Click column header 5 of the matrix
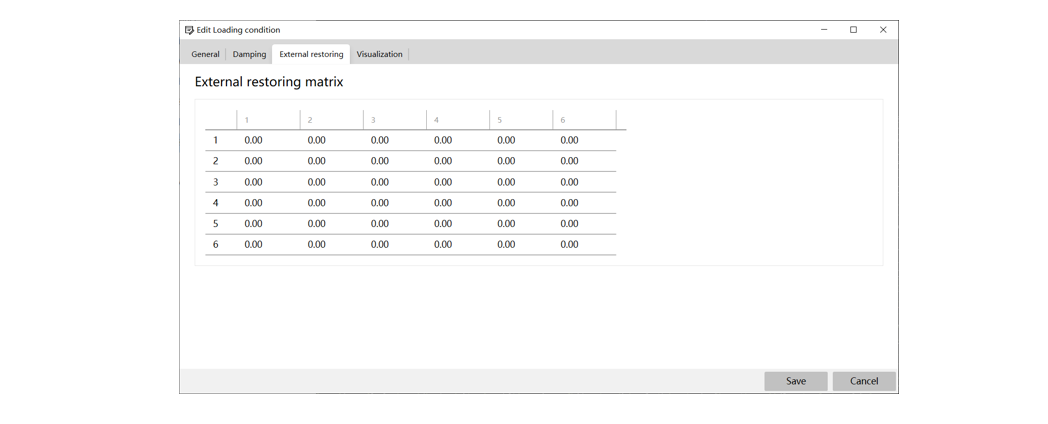The image size is (1048, 424). point(521,120)
